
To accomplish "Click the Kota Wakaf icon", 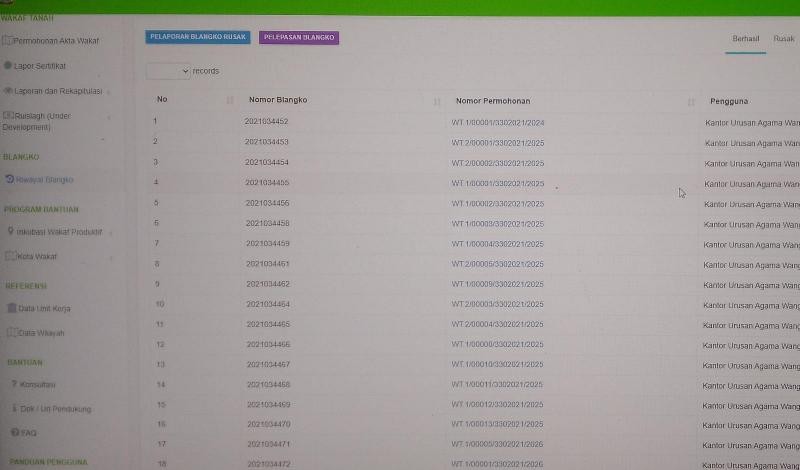I will tap(11, 256).
